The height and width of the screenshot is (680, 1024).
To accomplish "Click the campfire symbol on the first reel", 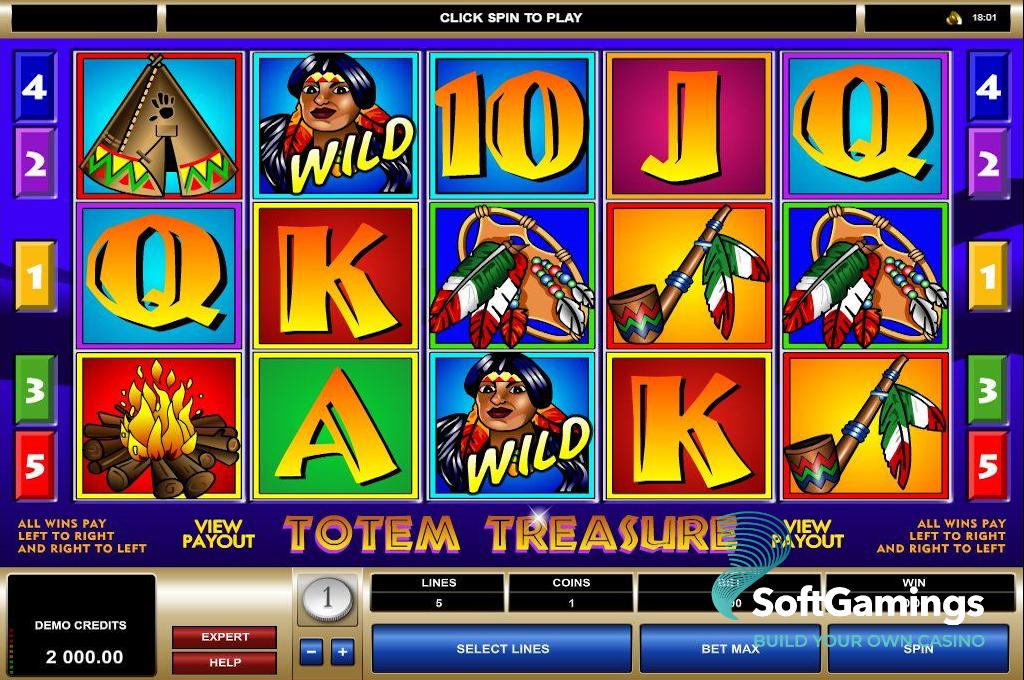I will (159, 426).
